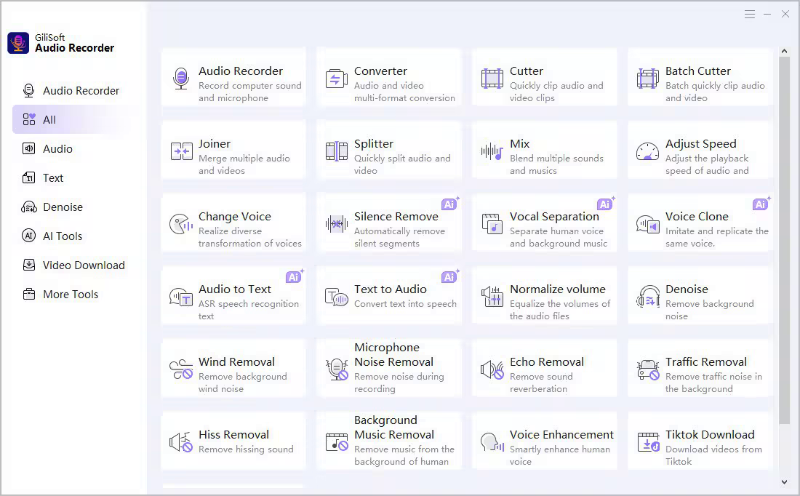800x496 pixels.
Task: Click the Tiktok Download icon
Action: click(648, 442)
